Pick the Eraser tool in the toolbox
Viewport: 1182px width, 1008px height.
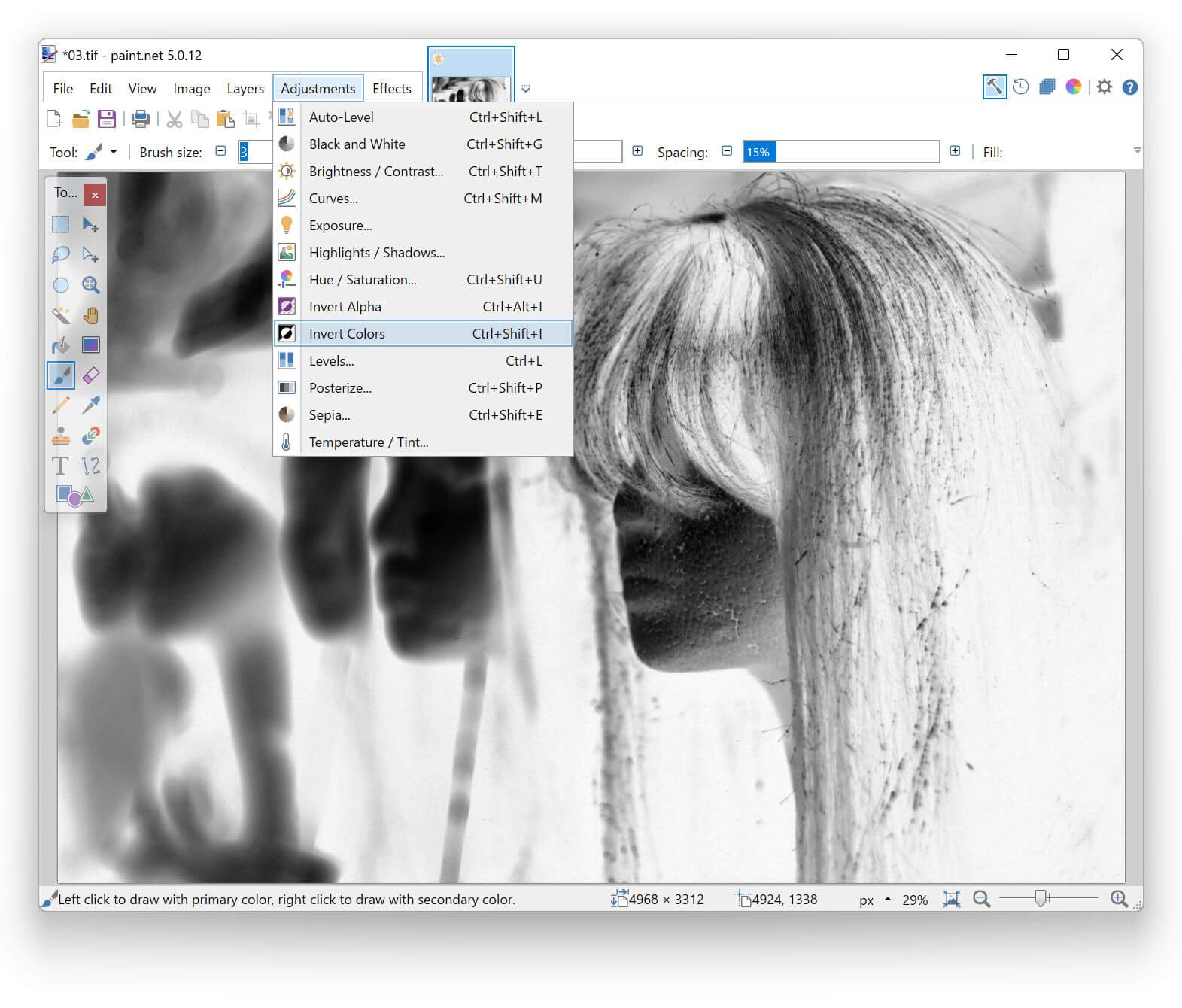point(91,375)
